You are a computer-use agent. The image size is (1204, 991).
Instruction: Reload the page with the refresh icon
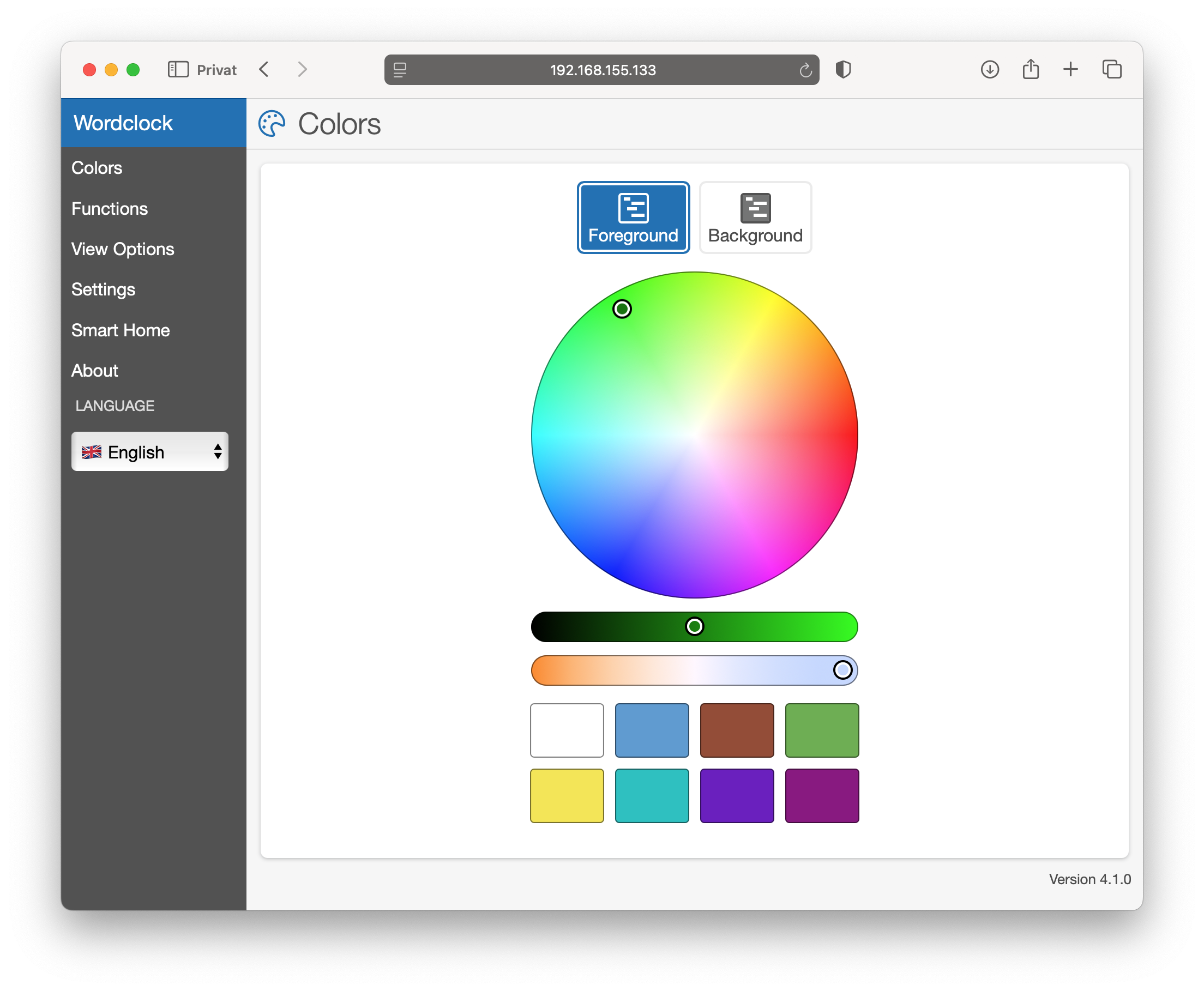coord(805,70)
